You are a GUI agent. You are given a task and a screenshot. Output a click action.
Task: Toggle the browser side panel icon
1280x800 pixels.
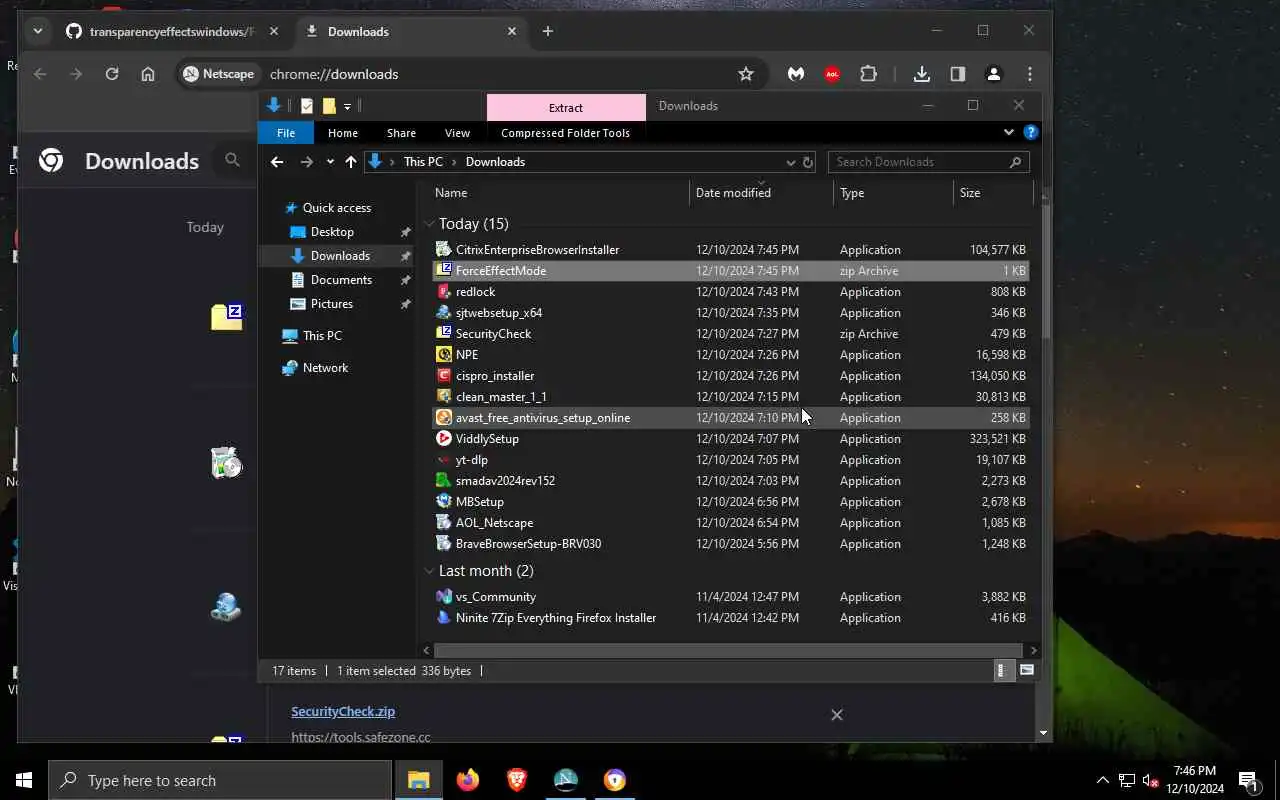click(958, 74)
